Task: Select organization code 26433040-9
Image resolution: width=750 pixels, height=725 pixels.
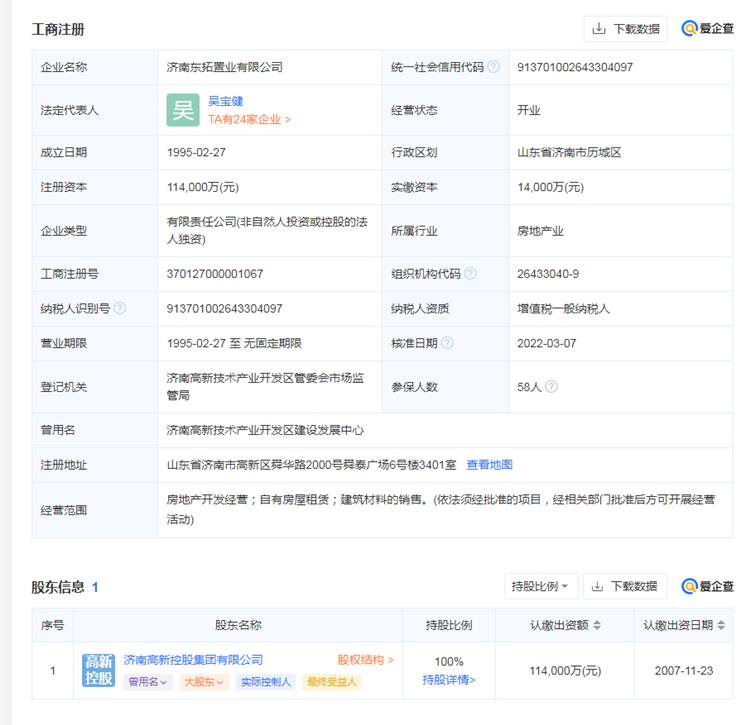Action: point(548,274)
